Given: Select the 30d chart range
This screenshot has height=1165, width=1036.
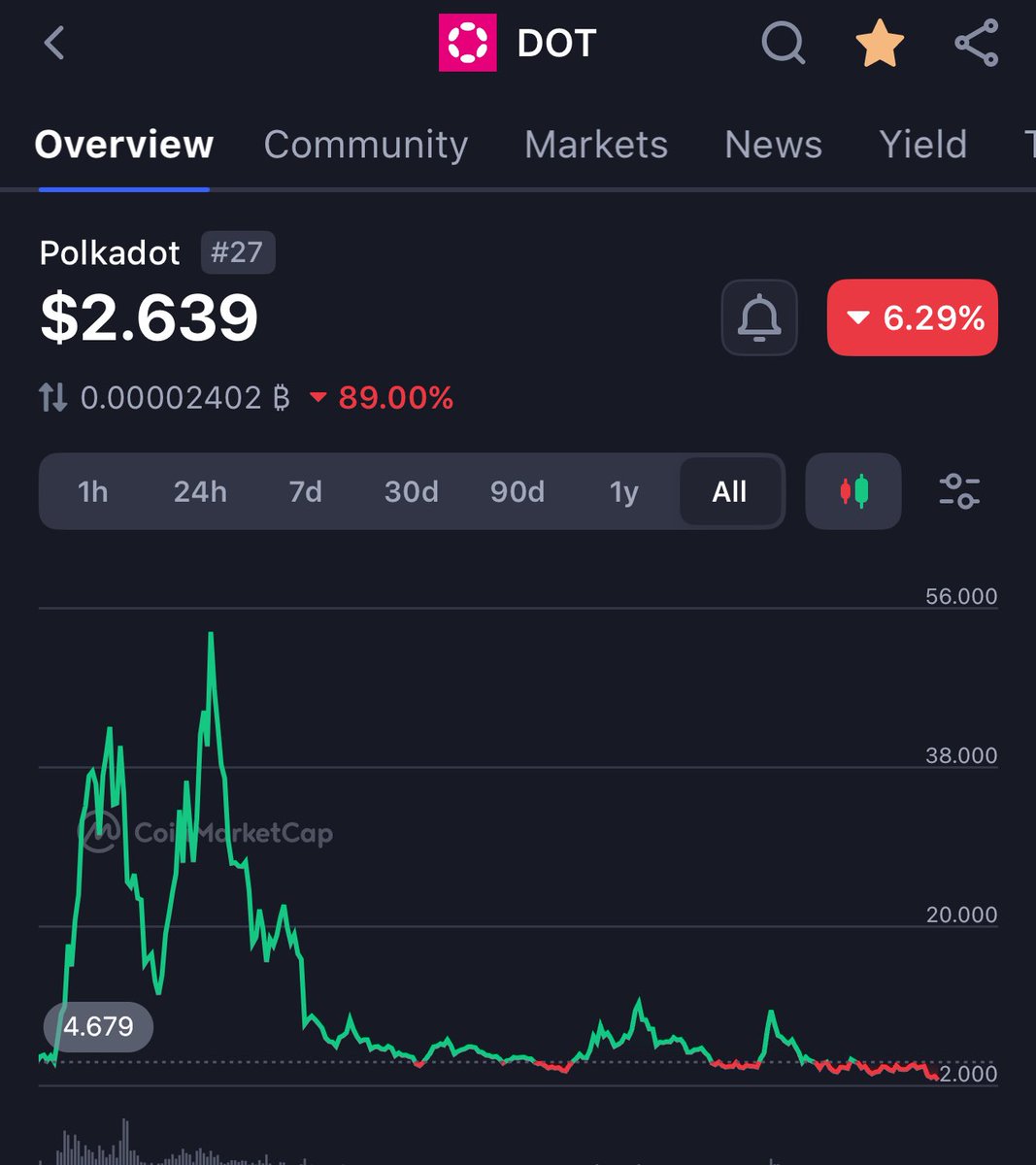Looking at the screenshot, I should [x=412, y=491].
